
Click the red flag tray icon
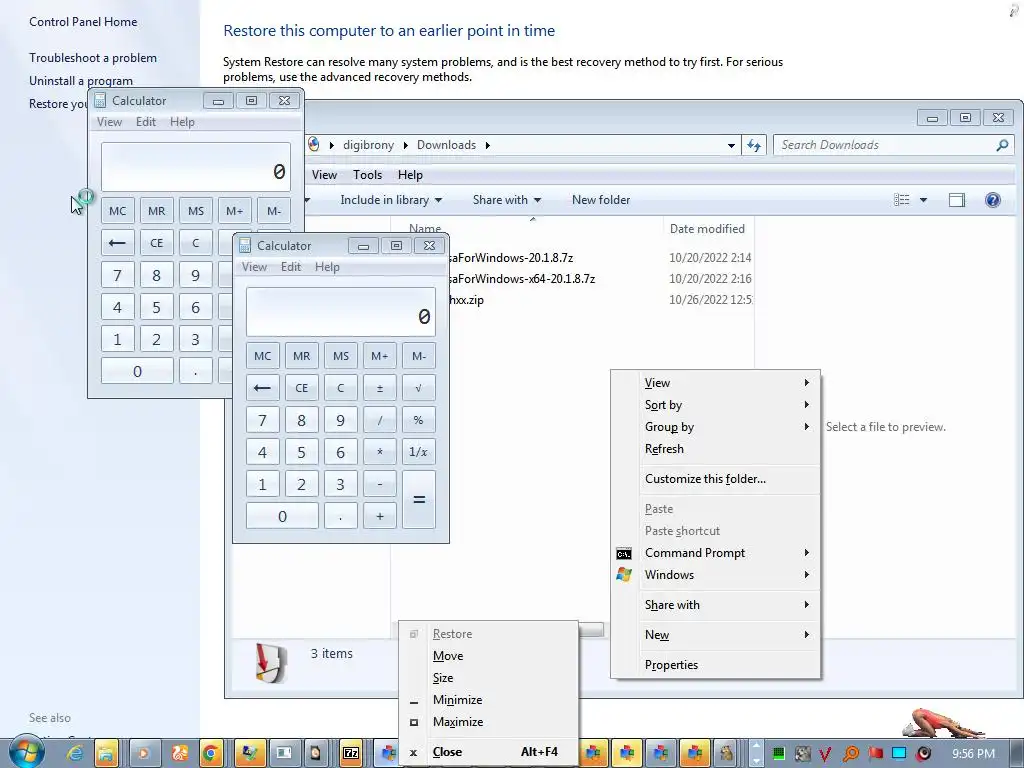[875, 754]
